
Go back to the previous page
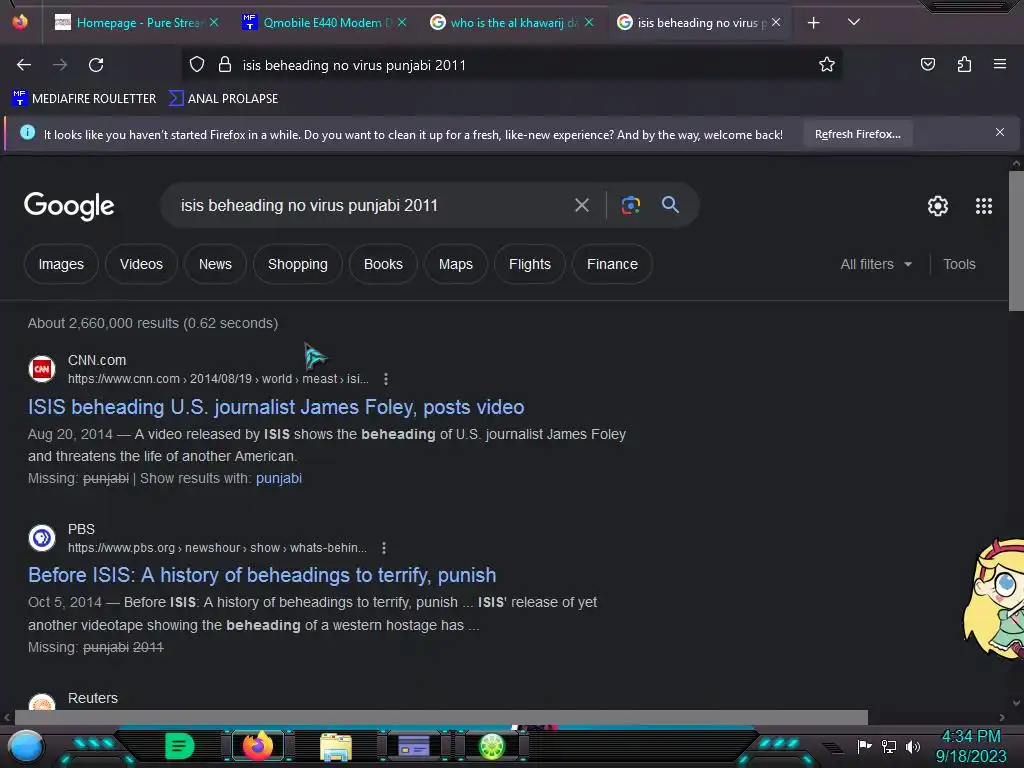(24, 65)
